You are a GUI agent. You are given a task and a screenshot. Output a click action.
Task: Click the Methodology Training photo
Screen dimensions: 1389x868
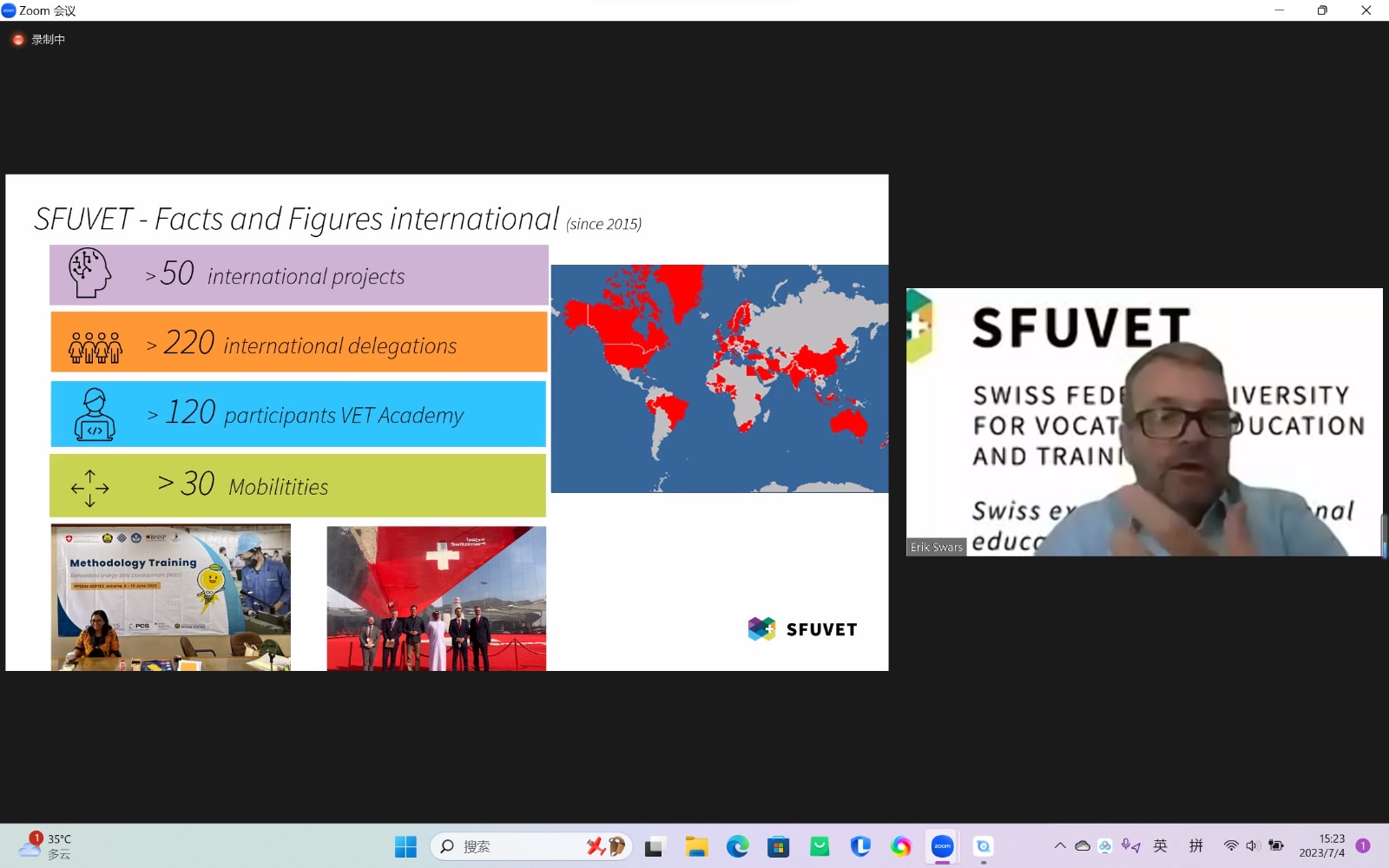171,597
